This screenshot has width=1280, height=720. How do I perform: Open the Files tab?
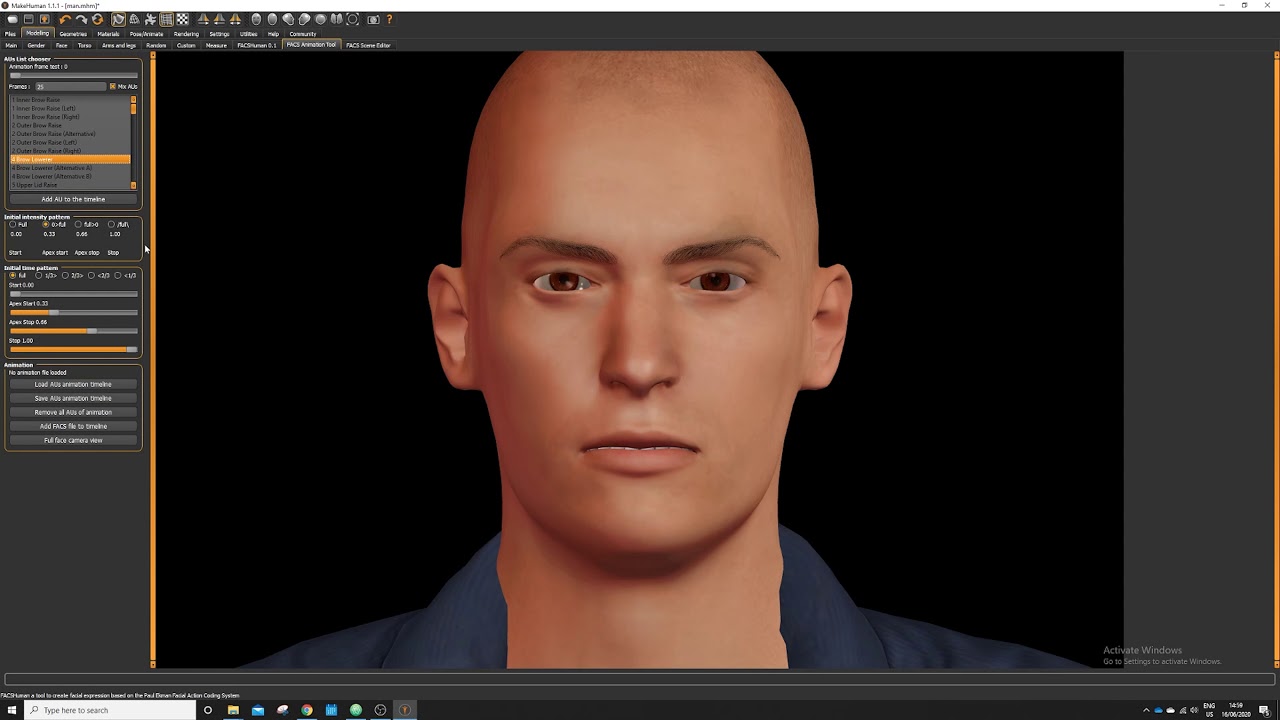(x=10, y=34)
